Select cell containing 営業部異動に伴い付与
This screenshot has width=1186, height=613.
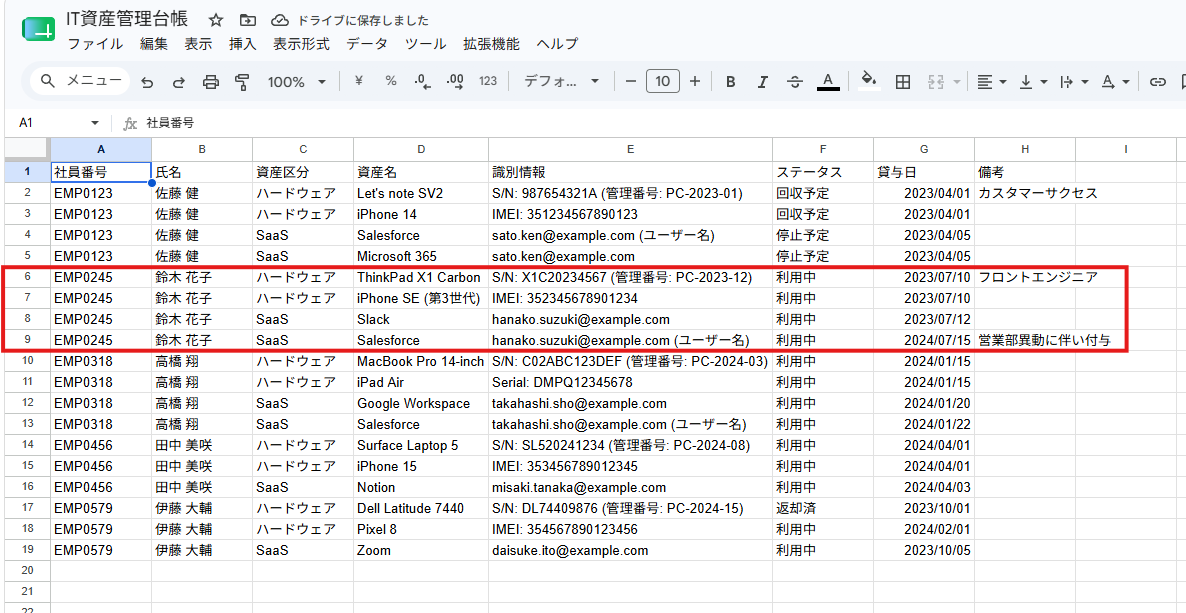click(1025, 341)
